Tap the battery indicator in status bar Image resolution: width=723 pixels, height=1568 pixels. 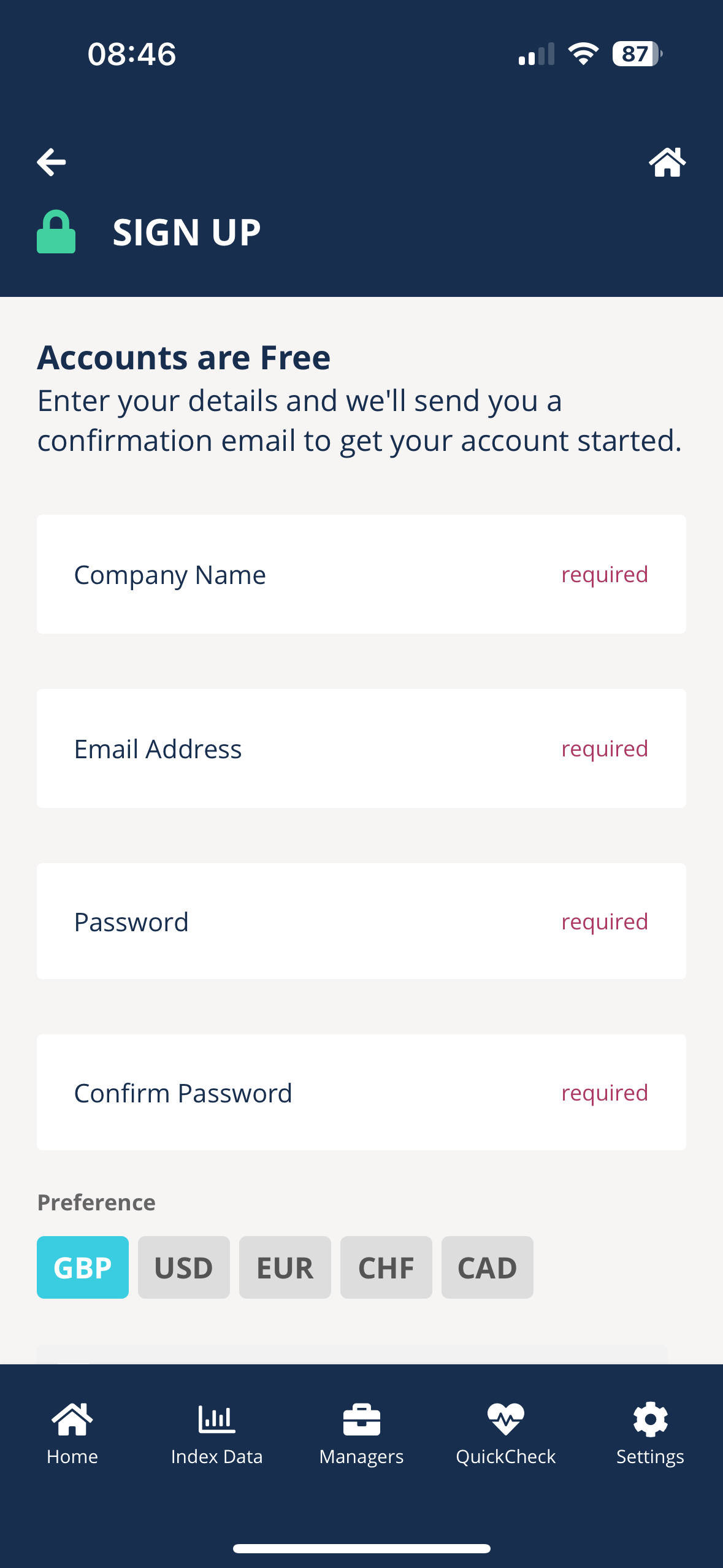click(x=637, y=54)
